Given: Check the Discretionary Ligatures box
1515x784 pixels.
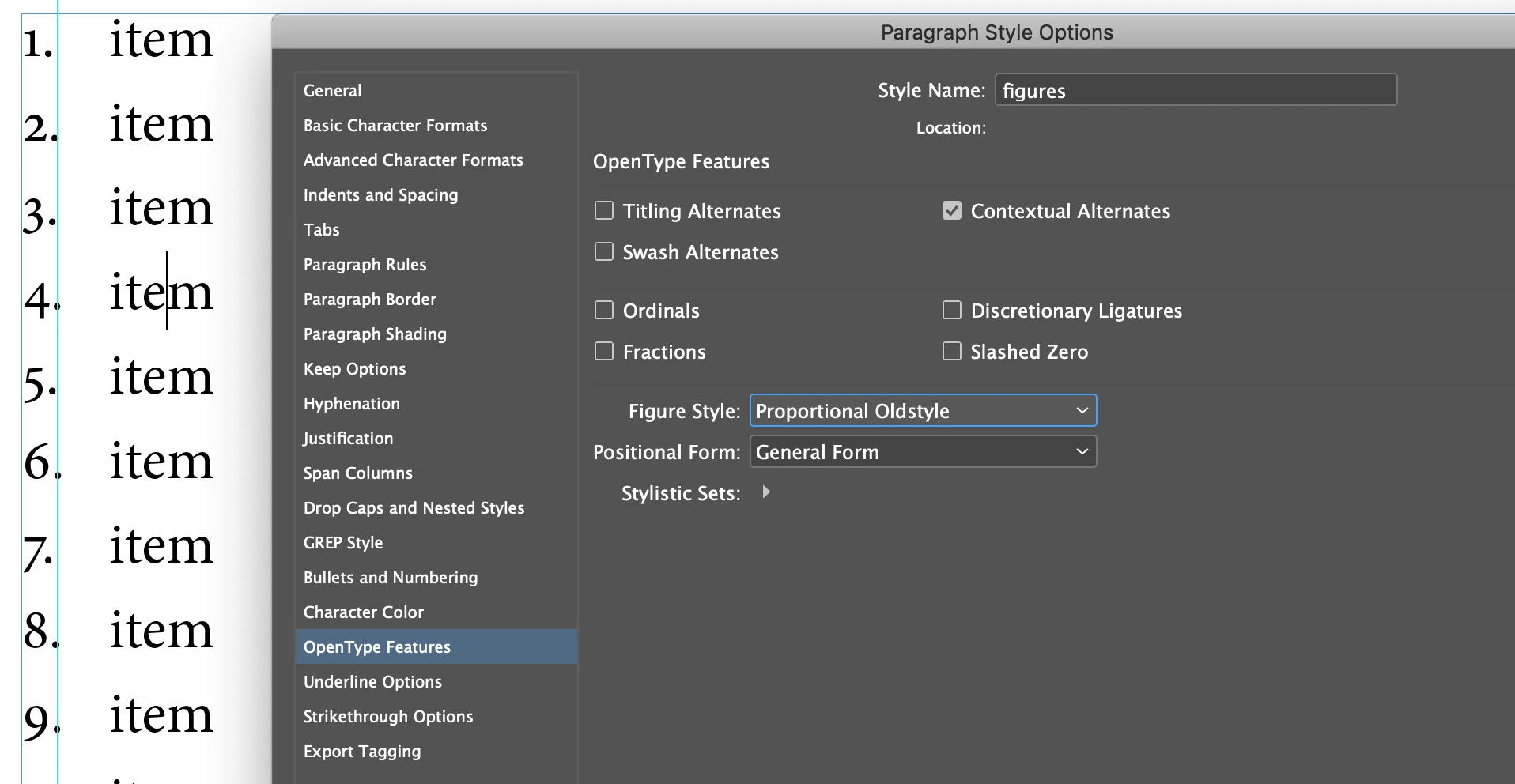Looking at the screenshot, I should [952, 311].
